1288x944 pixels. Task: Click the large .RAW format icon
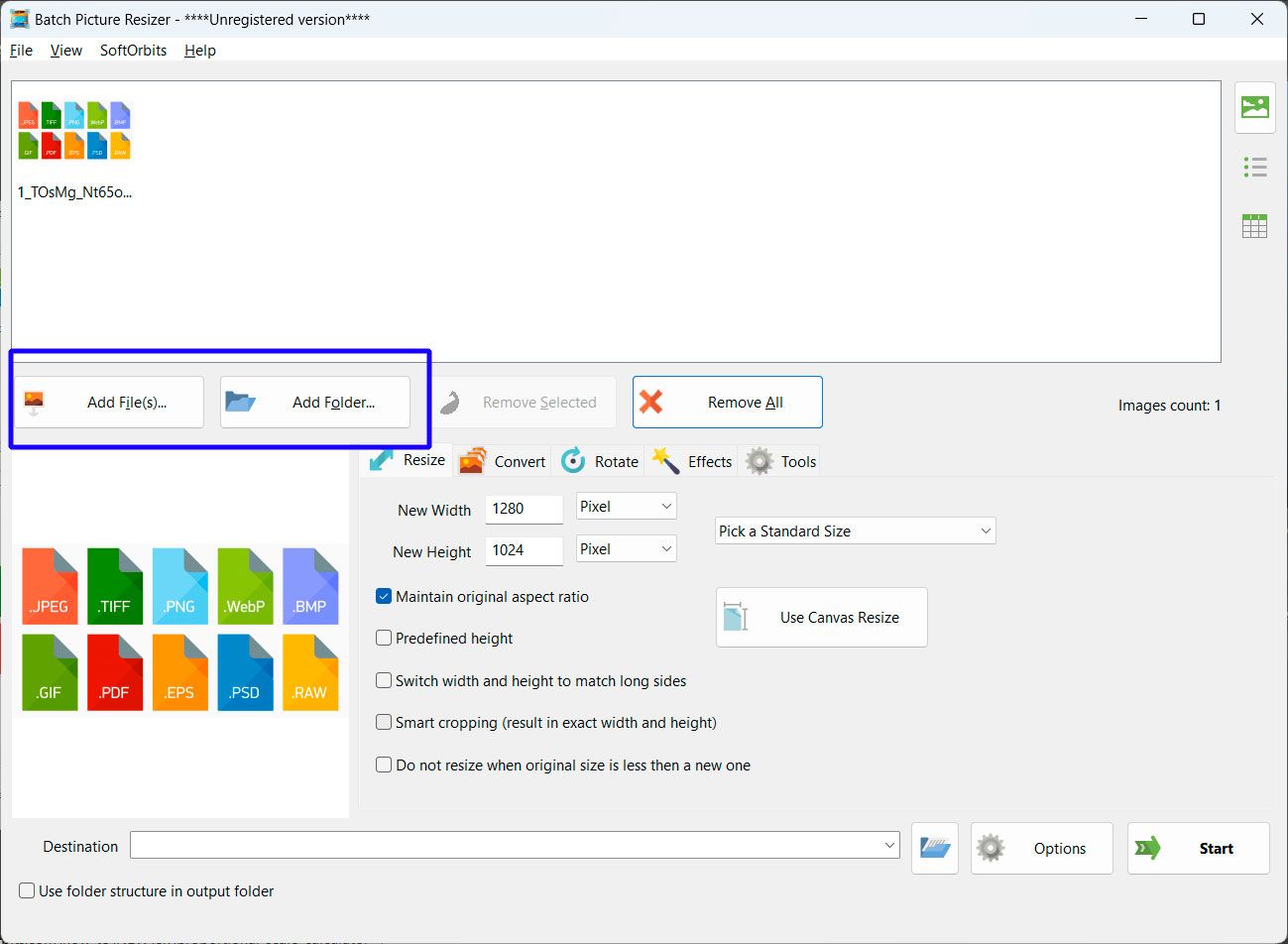310,672
